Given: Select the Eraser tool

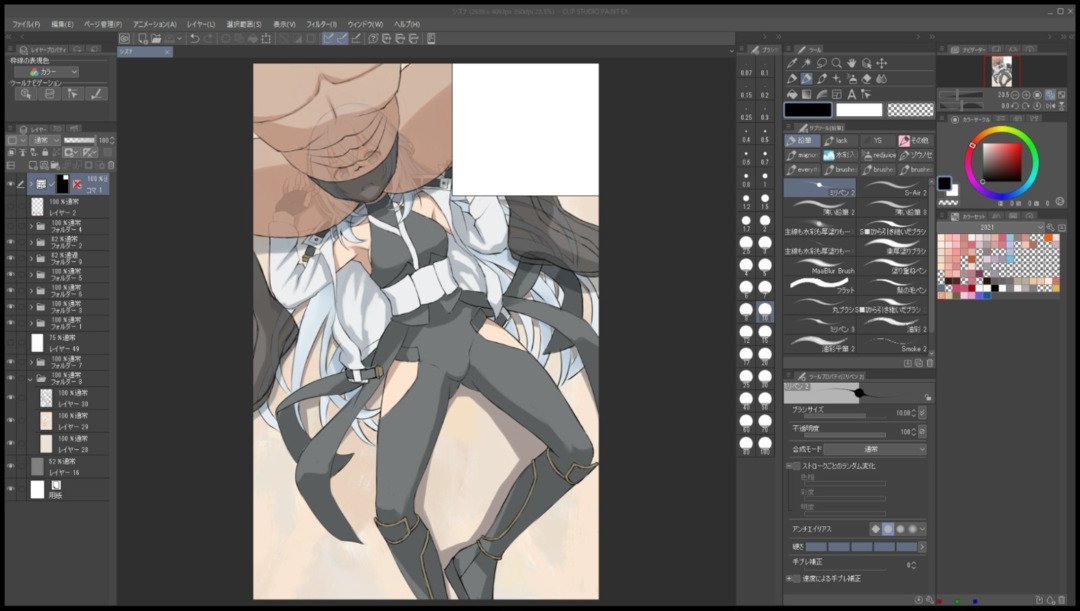Looking at the screenshot, I should 864,78.
